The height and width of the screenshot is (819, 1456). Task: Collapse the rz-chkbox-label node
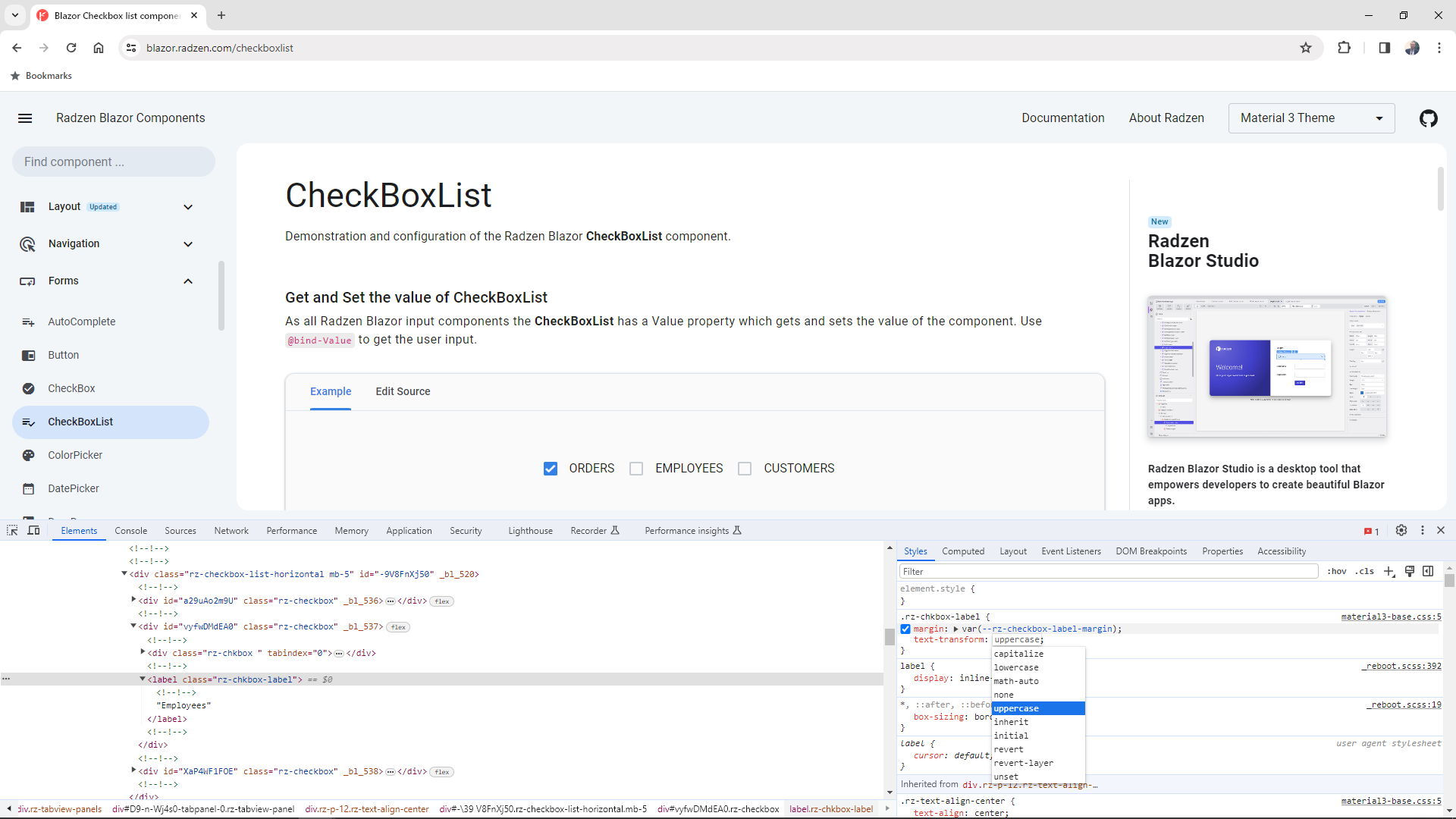(x=143, y=679)
